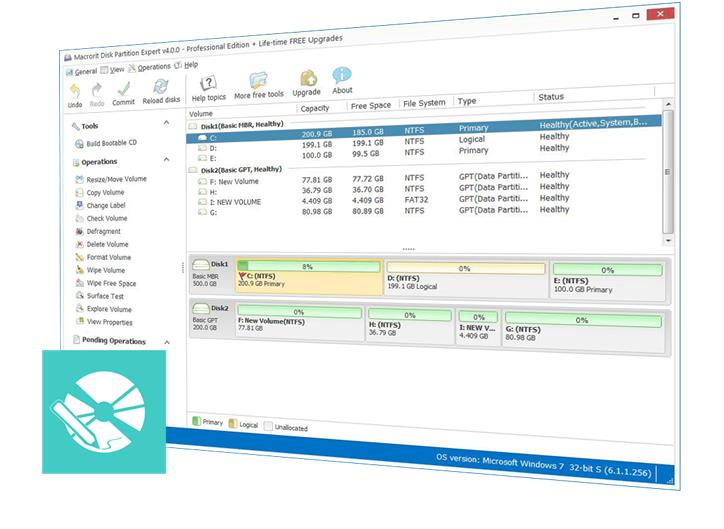This screenshot has height=529, width=724.
Task: Choose Format Volume operation
Action: point(103,257)
